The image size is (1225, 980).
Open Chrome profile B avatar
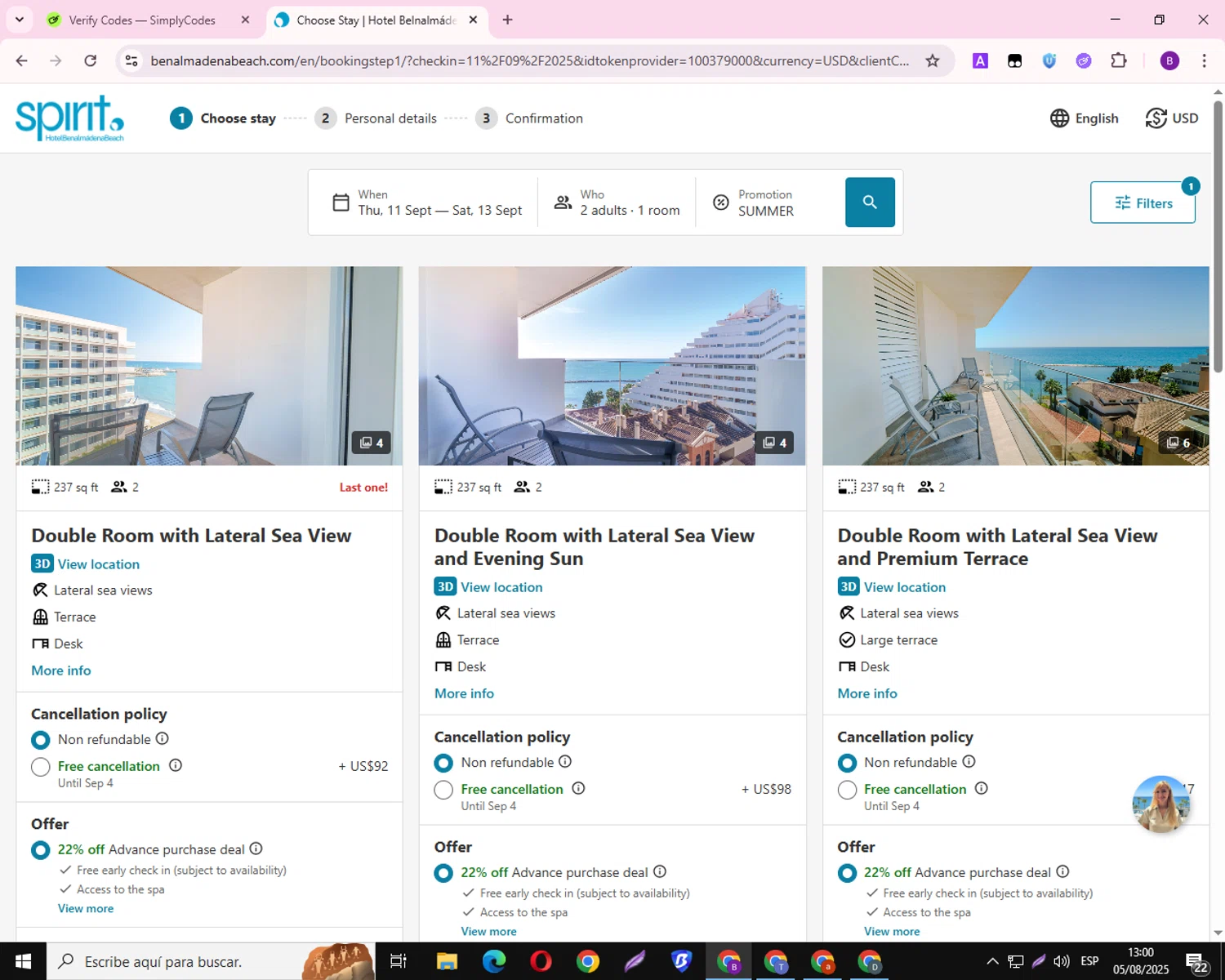pyautogui.click(x=1169, y=60)
